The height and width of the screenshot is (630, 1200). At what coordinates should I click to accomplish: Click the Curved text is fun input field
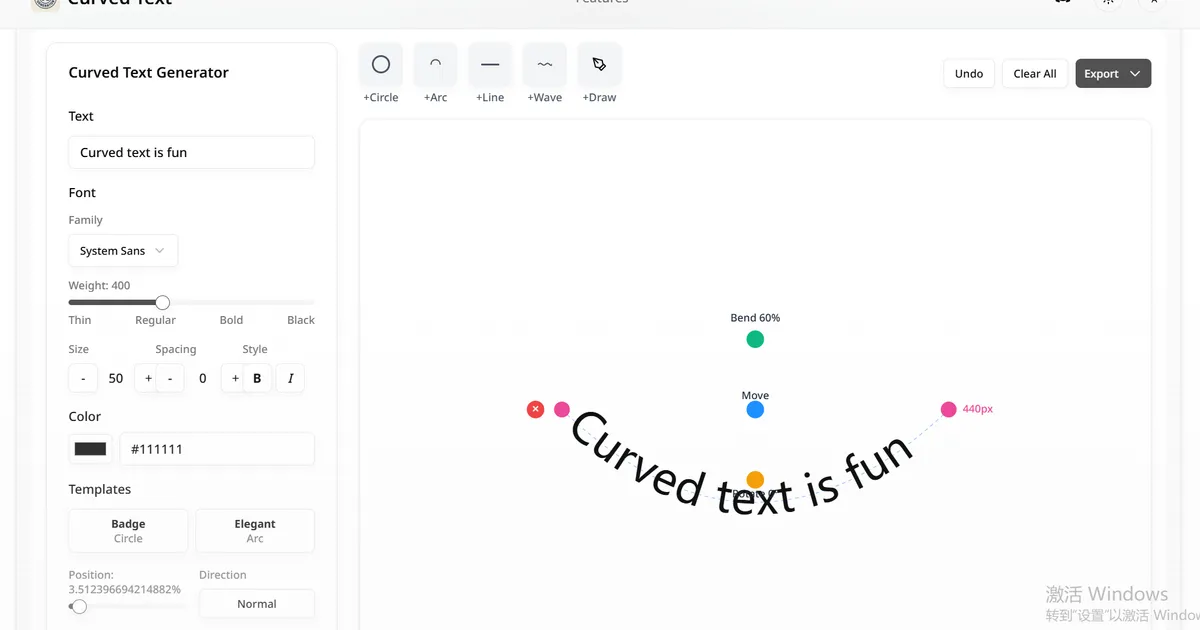pyautogui.click(x=191, y=152)
